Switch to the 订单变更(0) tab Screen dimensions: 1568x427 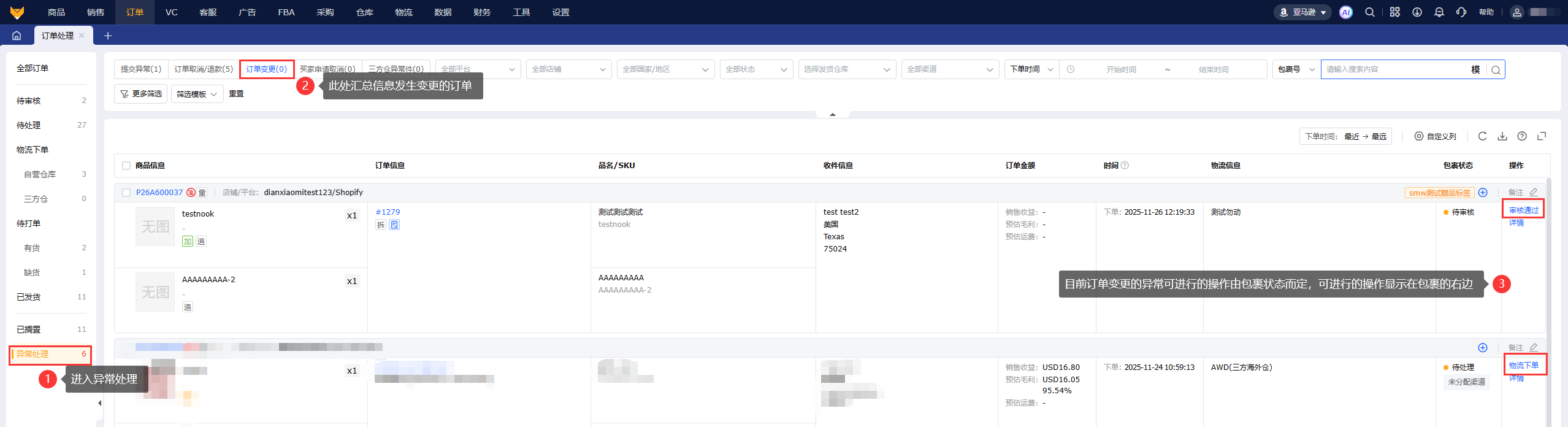[267, 69]
